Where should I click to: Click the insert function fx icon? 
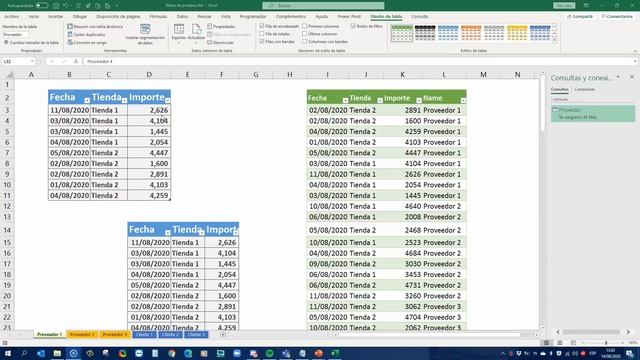(76, 61)
